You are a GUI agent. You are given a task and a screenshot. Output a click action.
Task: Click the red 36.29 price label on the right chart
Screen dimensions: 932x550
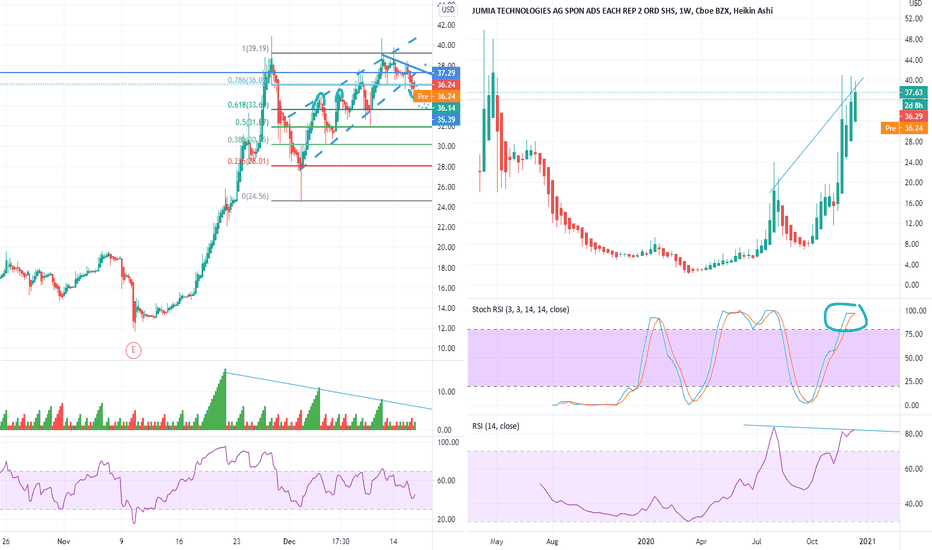point(913,117)
